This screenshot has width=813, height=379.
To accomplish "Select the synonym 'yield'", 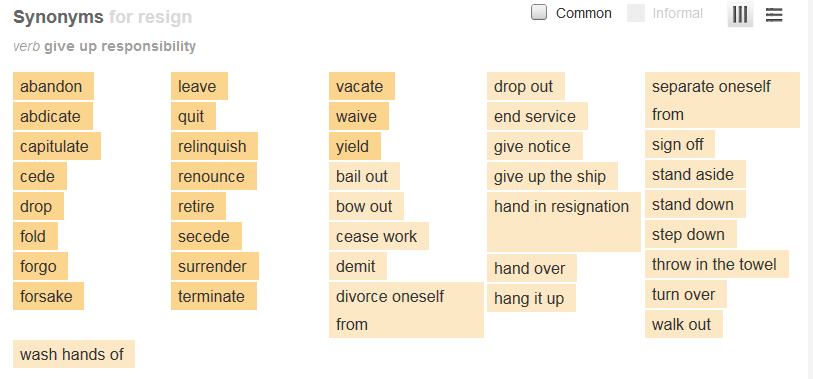I will (355, 146).
